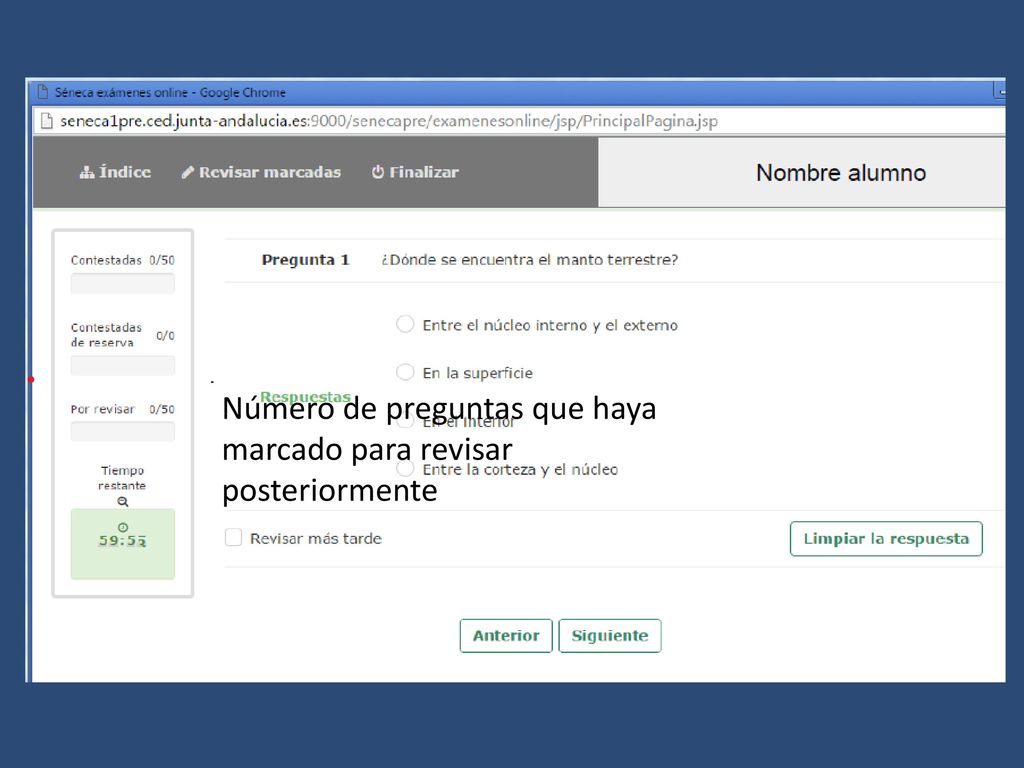Click the Contestadas progress bar

pyautogui.click(x=123, y=283)
